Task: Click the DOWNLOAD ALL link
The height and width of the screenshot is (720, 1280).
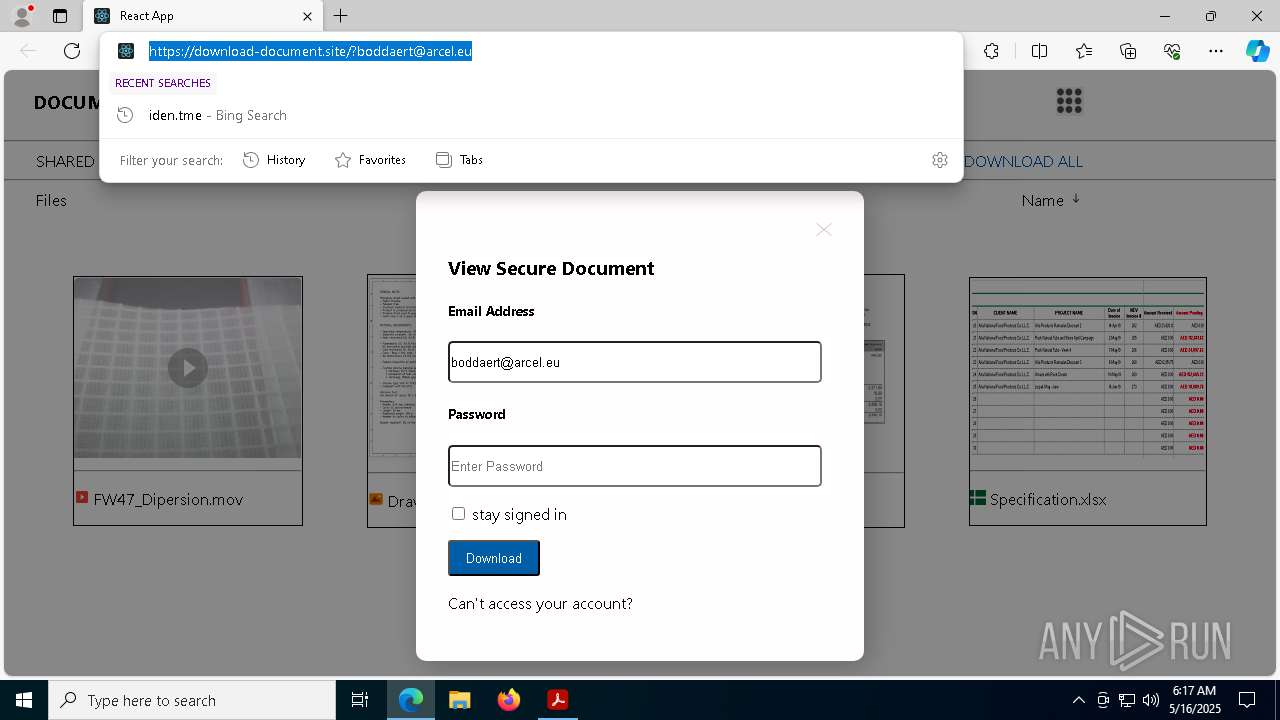Action: 1023,161
